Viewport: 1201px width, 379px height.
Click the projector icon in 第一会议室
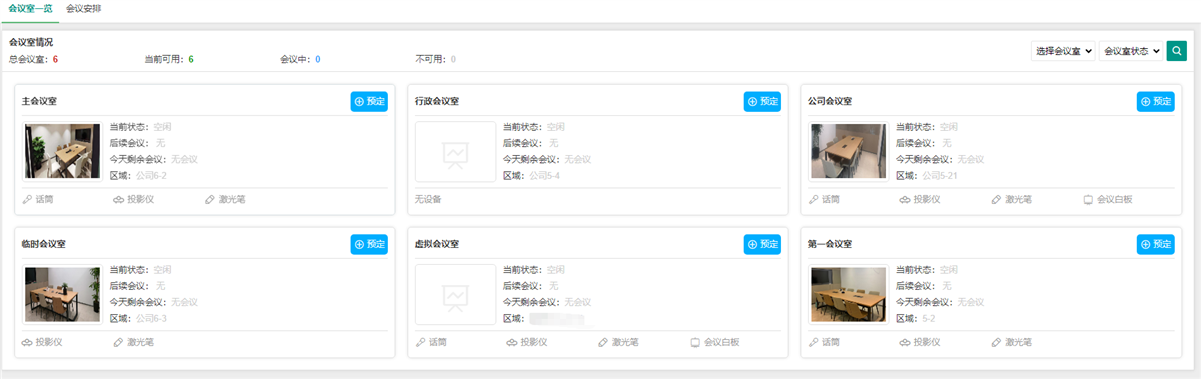[905, 343]
